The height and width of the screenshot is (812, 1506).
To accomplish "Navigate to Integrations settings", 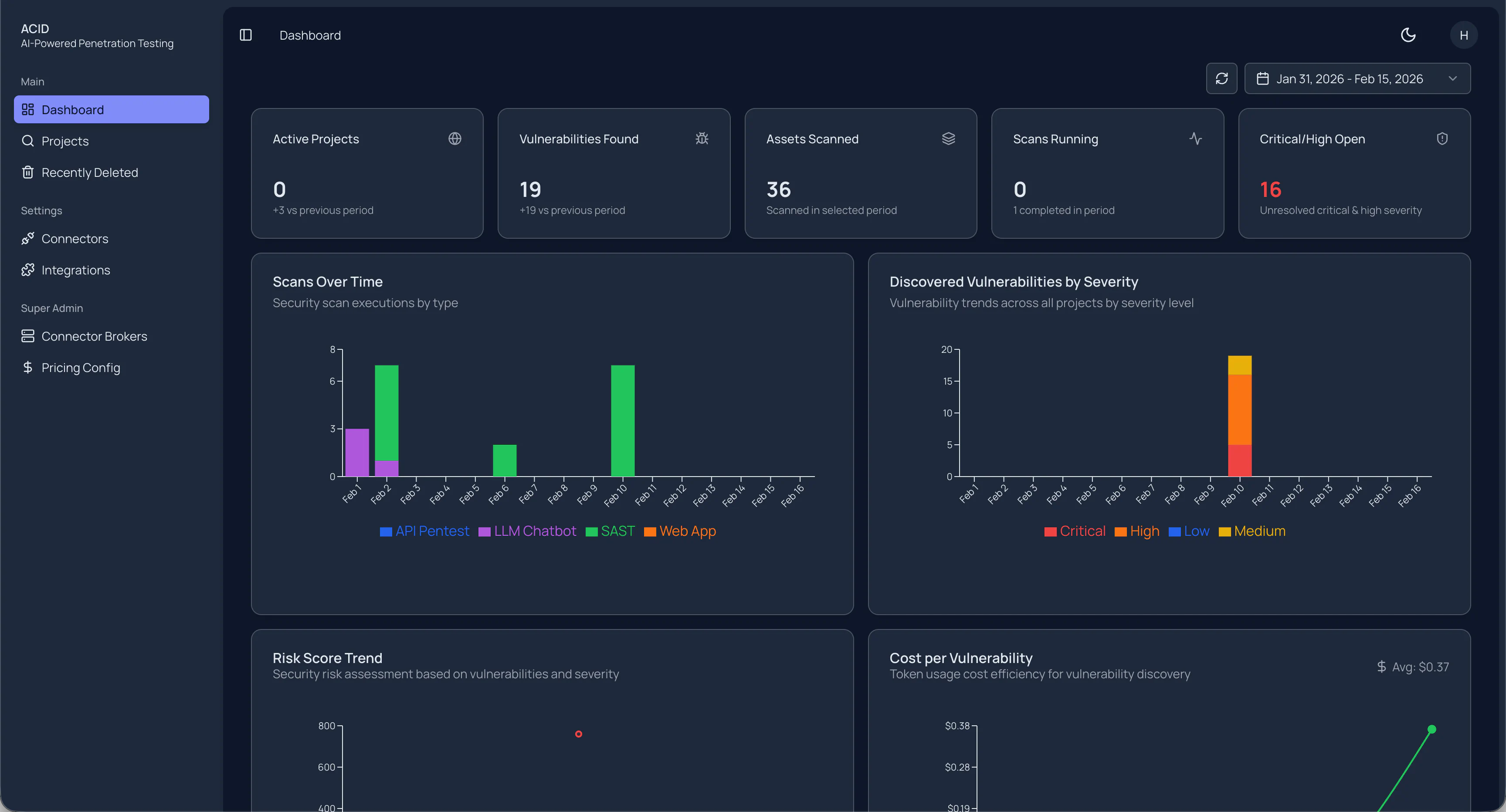I will click(112, 270).
